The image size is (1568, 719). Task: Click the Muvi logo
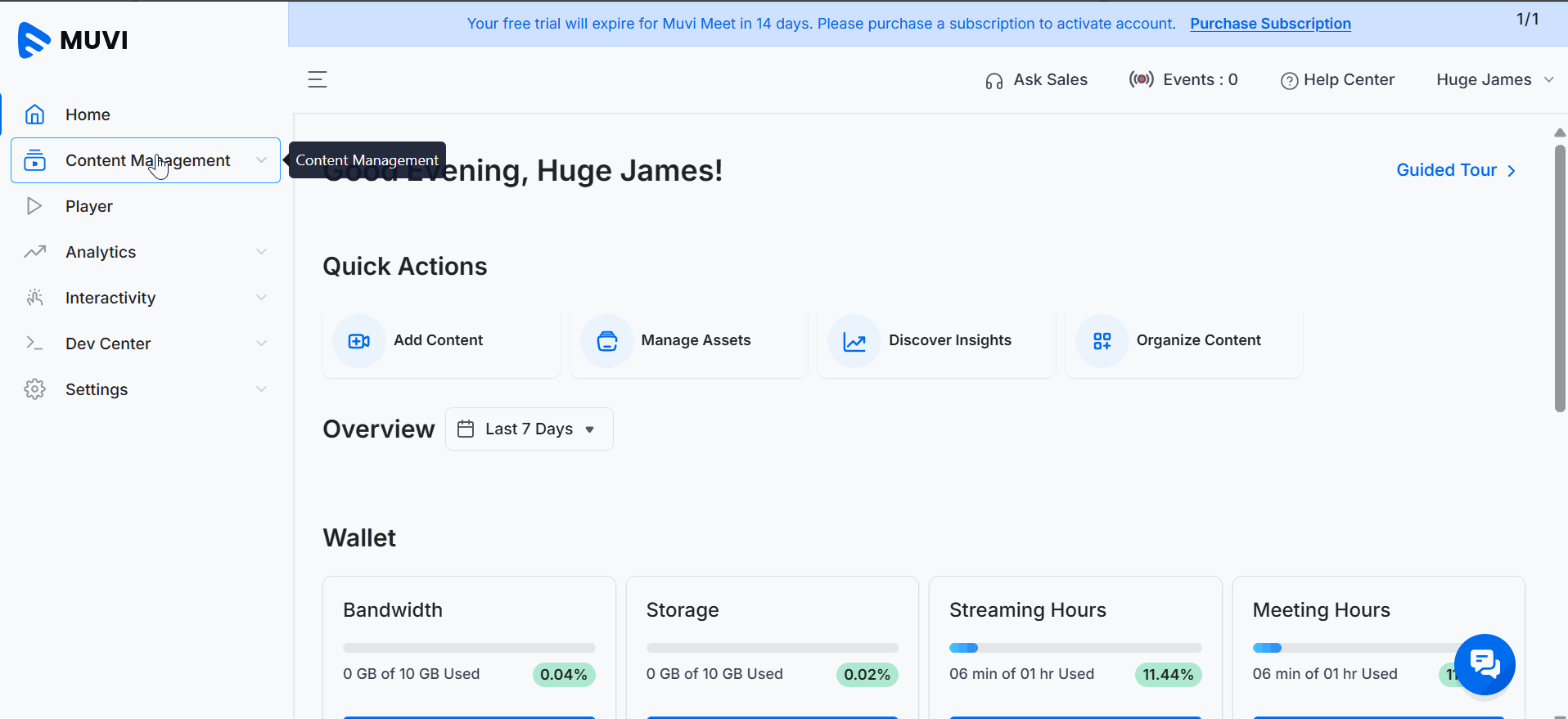pyautogui.click(x=73, y=40)
